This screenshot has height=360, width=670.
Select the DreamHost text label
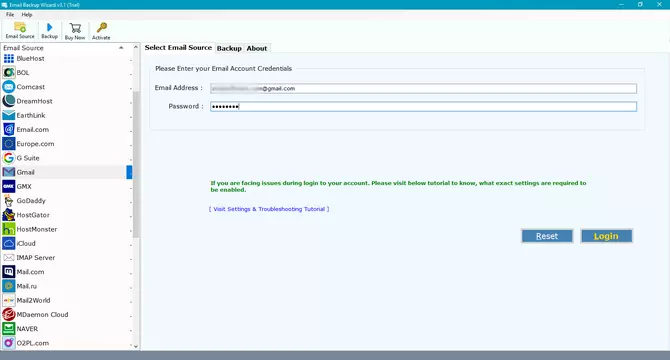click(34, 101)
